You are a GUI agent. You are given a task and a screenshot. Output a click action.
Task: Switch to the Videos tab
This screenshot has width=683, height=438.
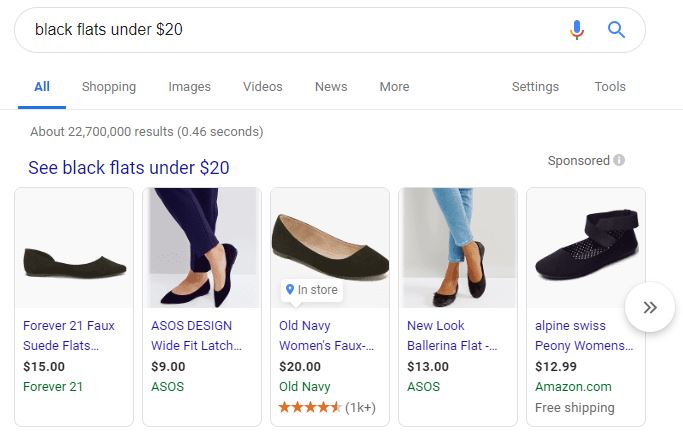point(263,87)
